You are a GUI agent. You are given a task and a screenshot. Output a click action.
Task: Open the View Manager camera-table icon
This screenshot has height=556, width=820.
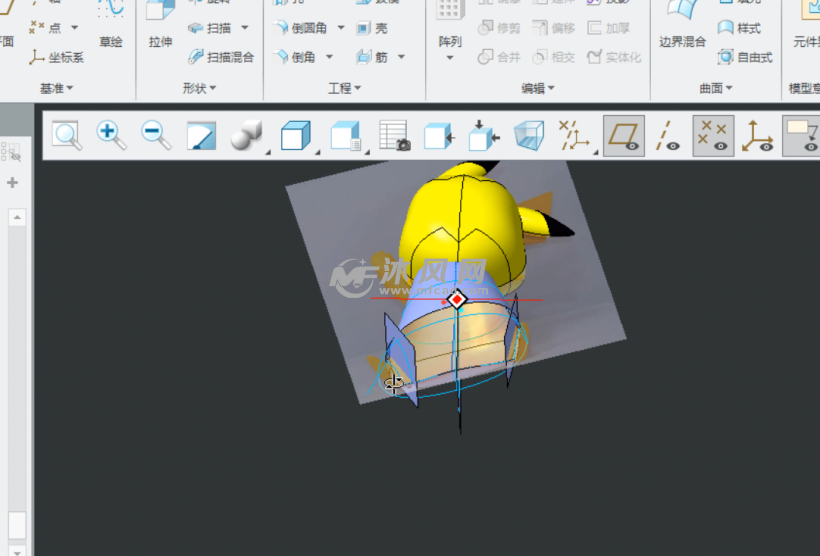(395, 136)
